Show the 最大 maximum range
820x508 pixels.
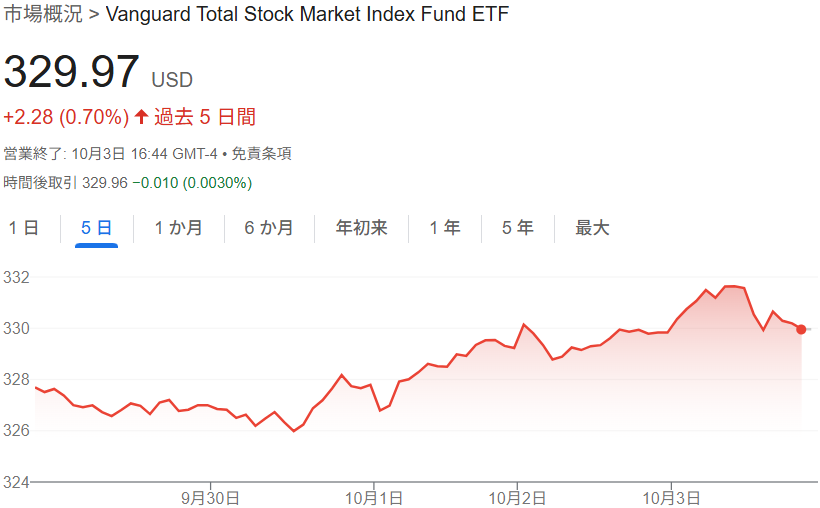592,228
